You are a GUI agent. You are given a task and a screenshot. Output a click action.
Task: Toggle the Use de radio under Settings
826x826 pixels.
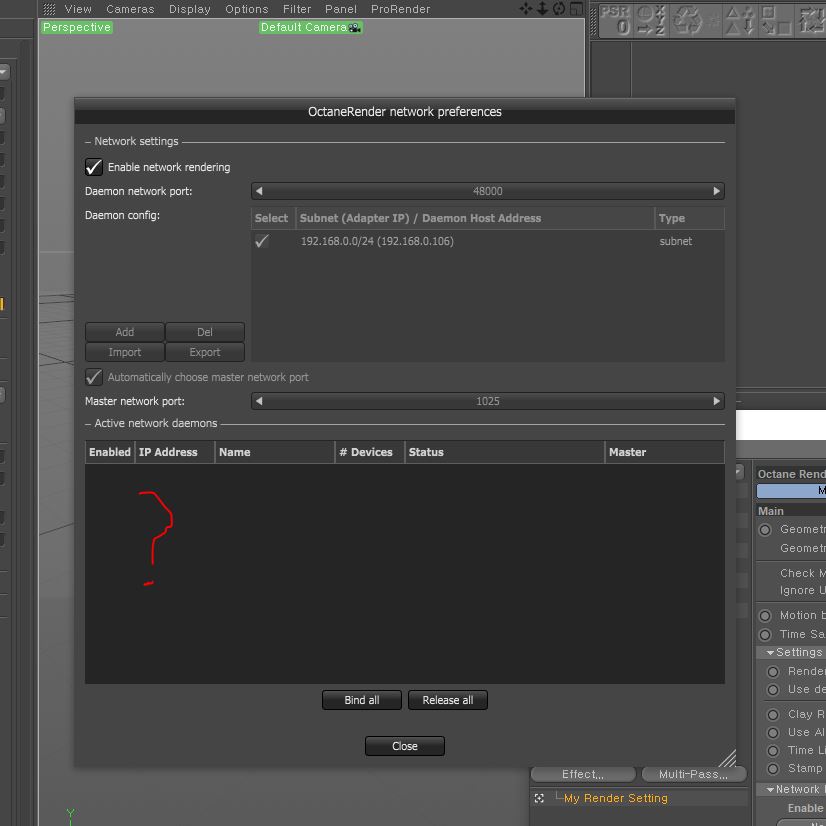(773, 690)
